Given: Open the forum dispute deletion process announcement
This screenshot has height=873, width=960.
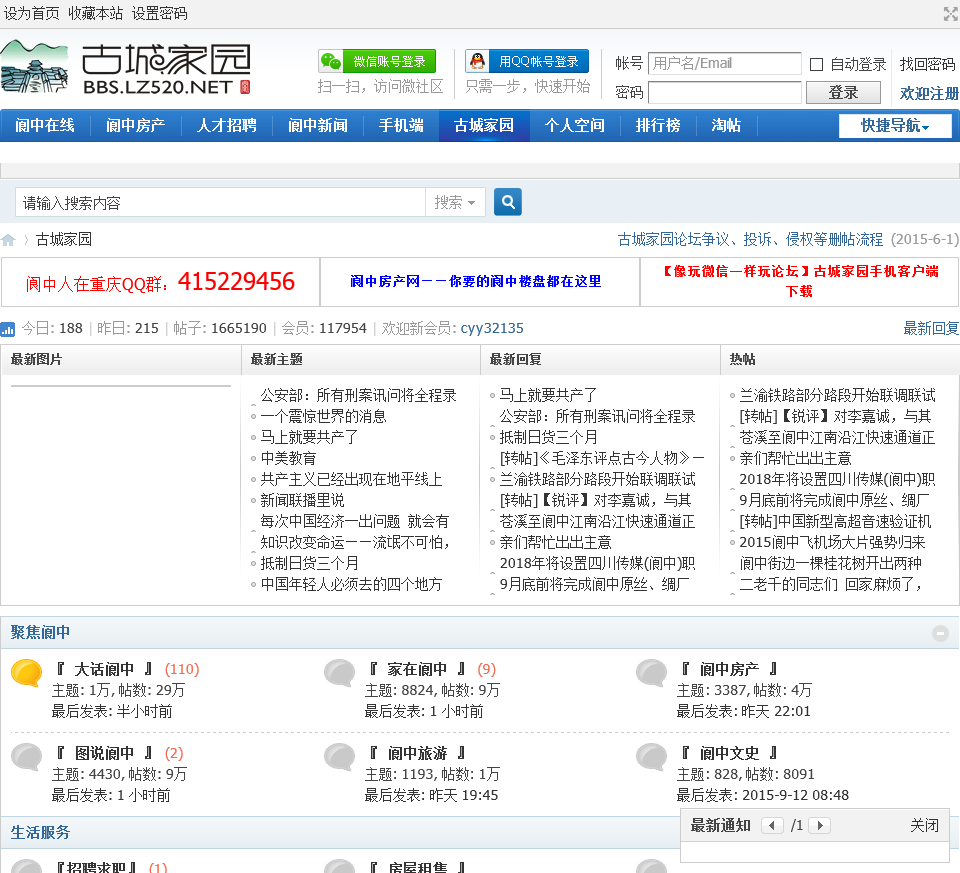Looking at the screenshot, I should pos(750,239).
